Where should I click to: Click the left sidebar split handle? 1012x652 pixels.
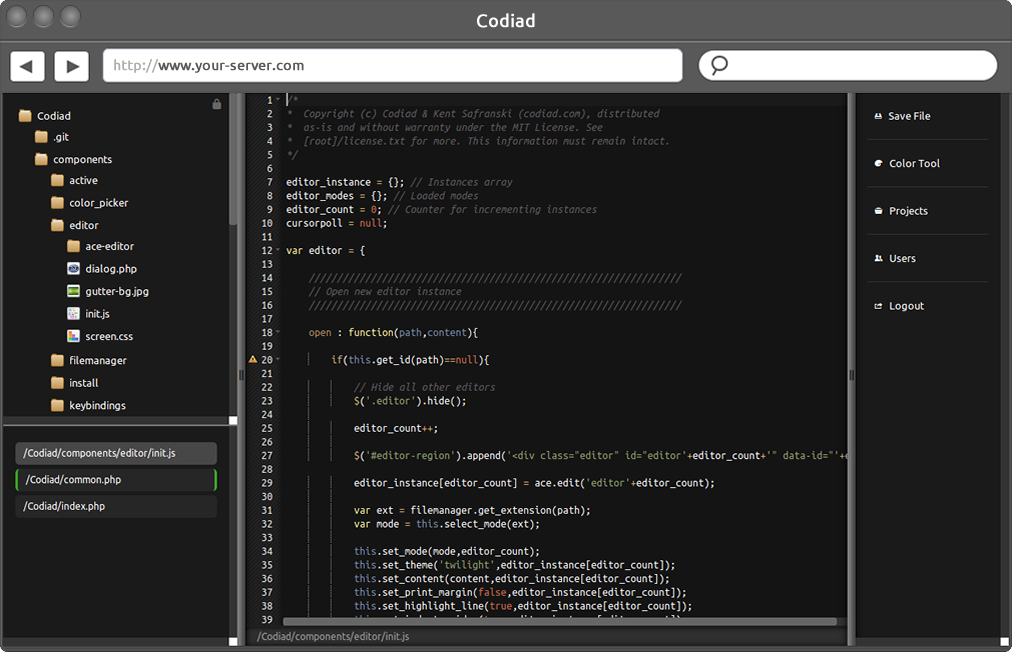(241, 374)
